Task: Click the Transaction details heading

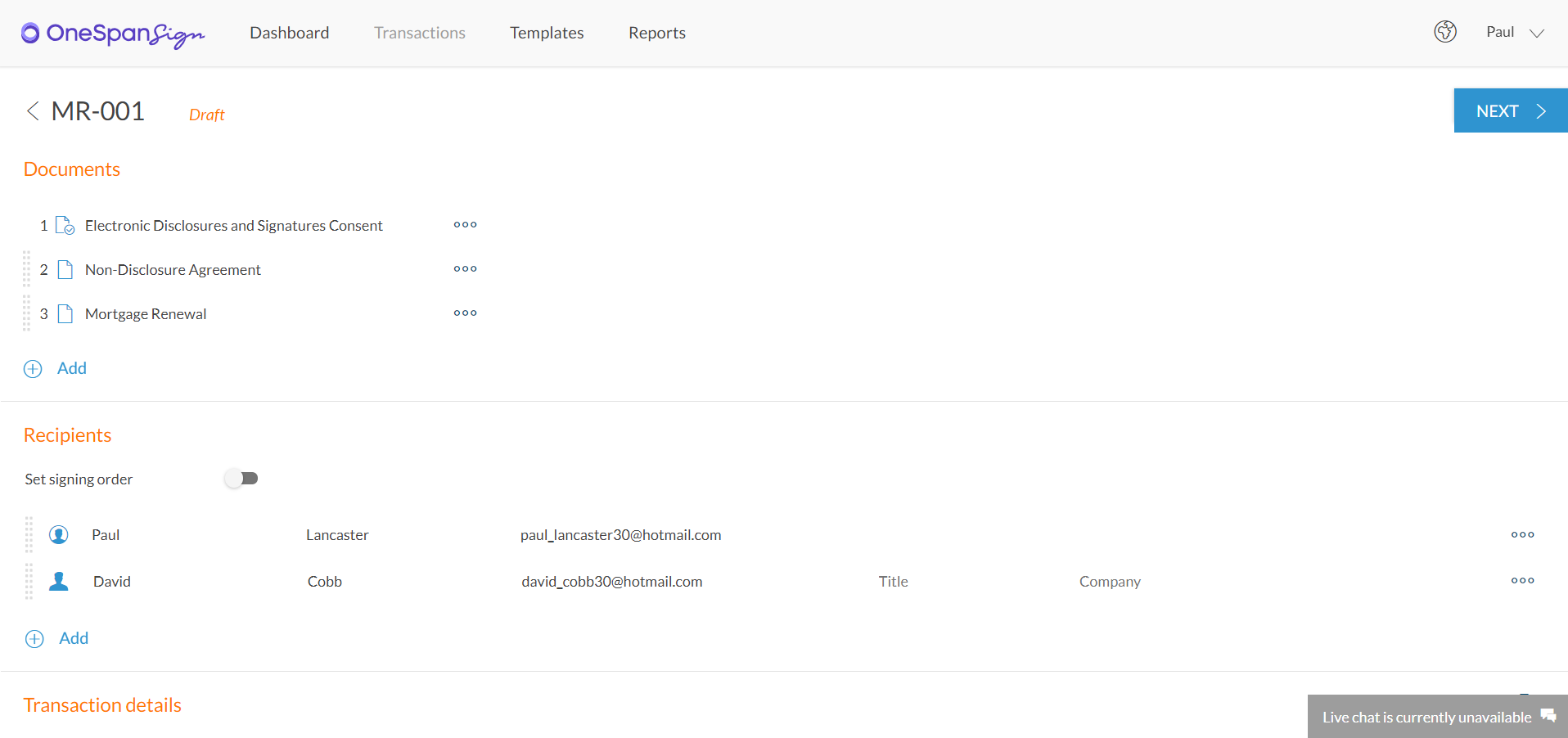Action: pyautogui.click(x=102, y=705)
